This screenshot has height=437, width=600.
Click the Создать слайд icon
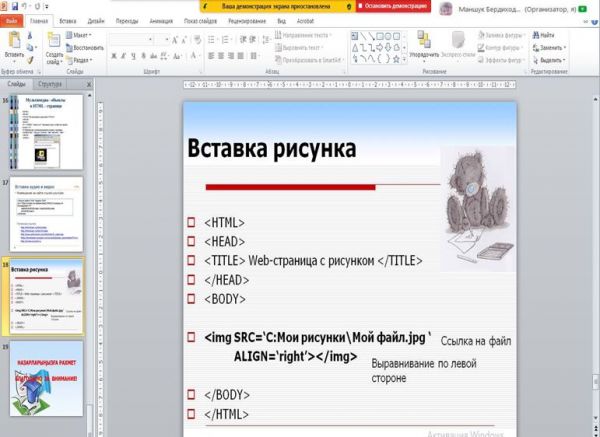pos(53,45)
